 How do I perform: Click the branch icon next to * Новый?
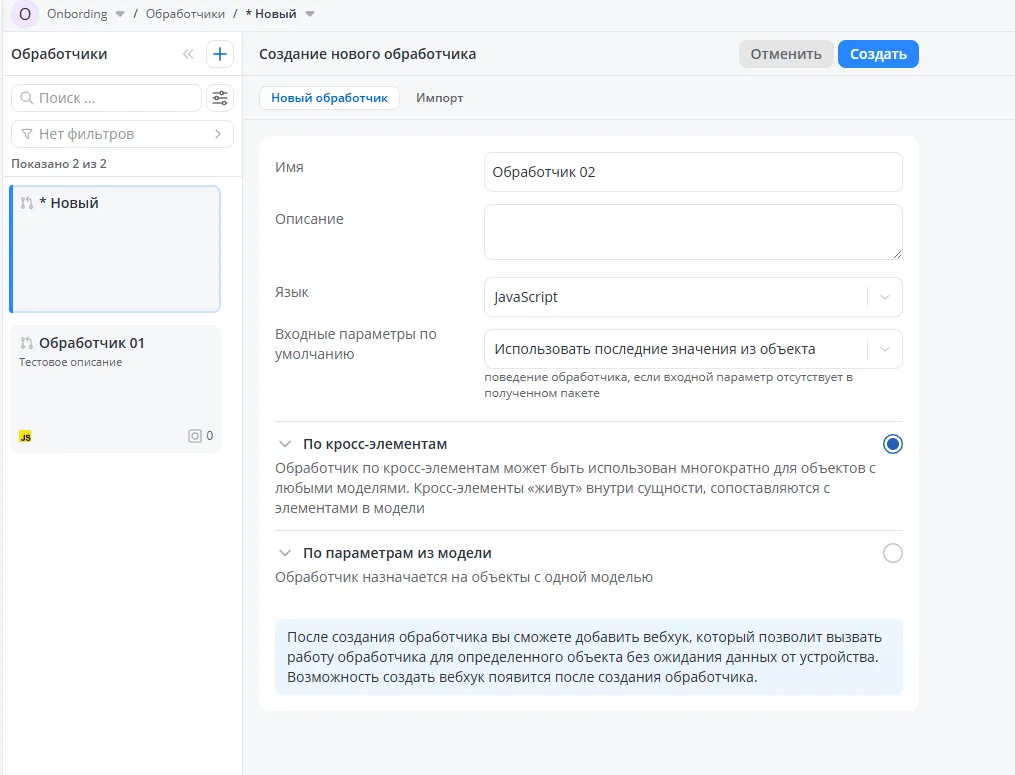click(25, 202)
